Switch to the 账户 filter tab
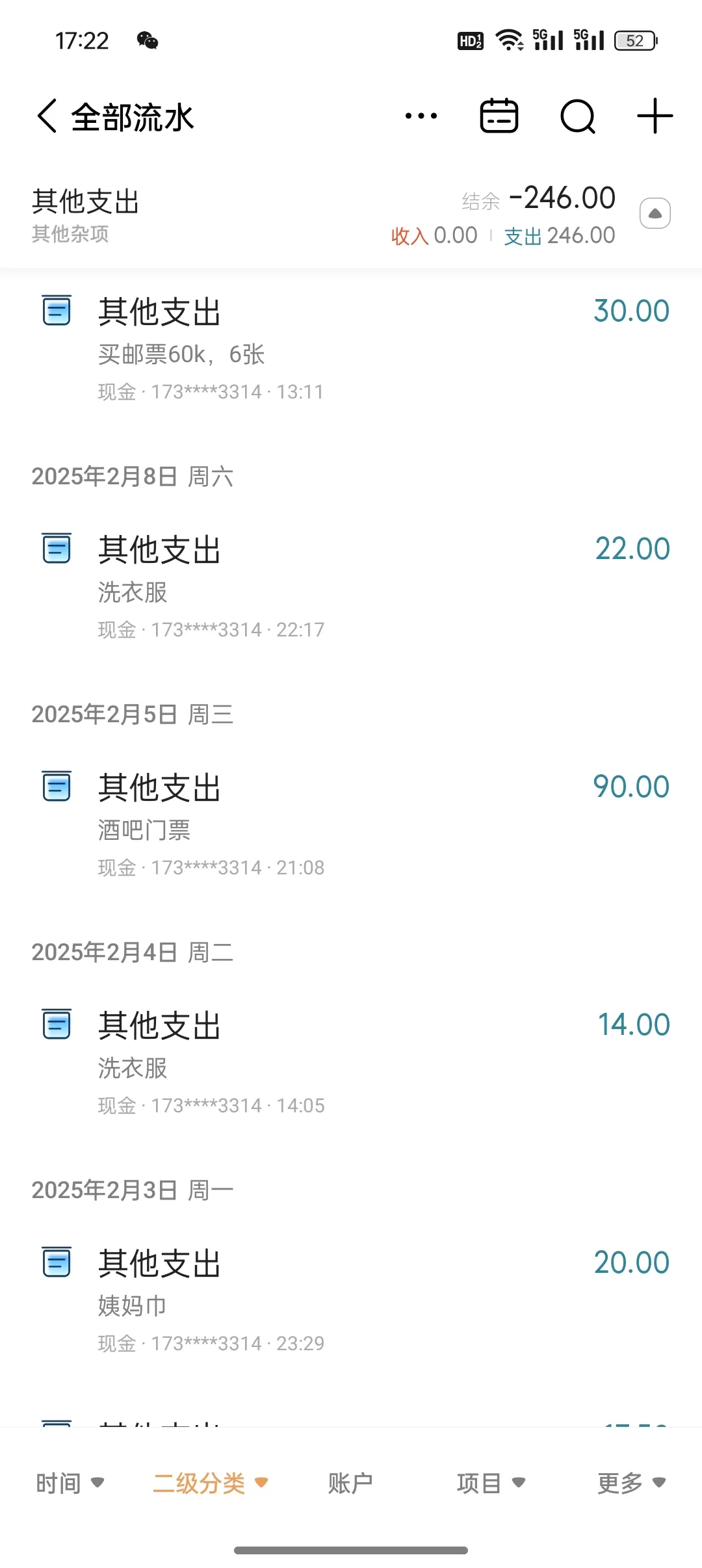Image resolution: width=702 pixels, height=1568 pixels. 350,1483
